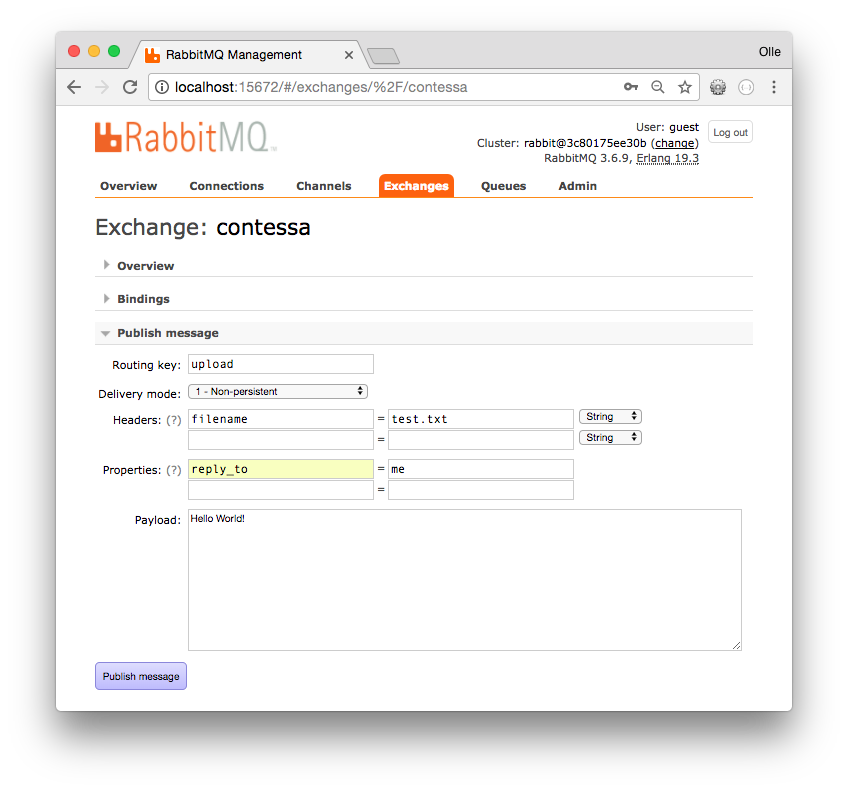Click the zoom magnifier icon in address bar
The width and height of the screenshot is (848, 791).
click(658, 87)
